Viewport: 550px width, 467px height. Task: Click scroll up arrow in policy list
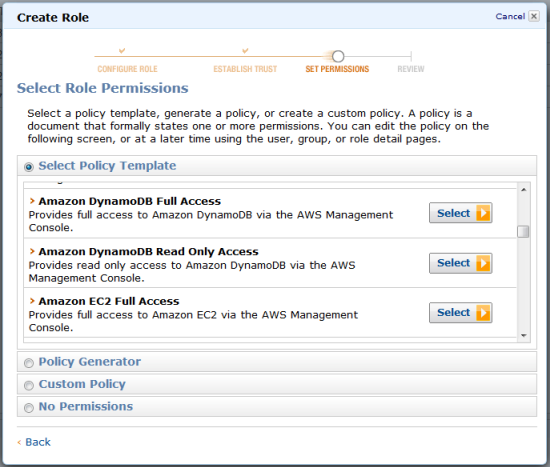(x=524, y=190)
